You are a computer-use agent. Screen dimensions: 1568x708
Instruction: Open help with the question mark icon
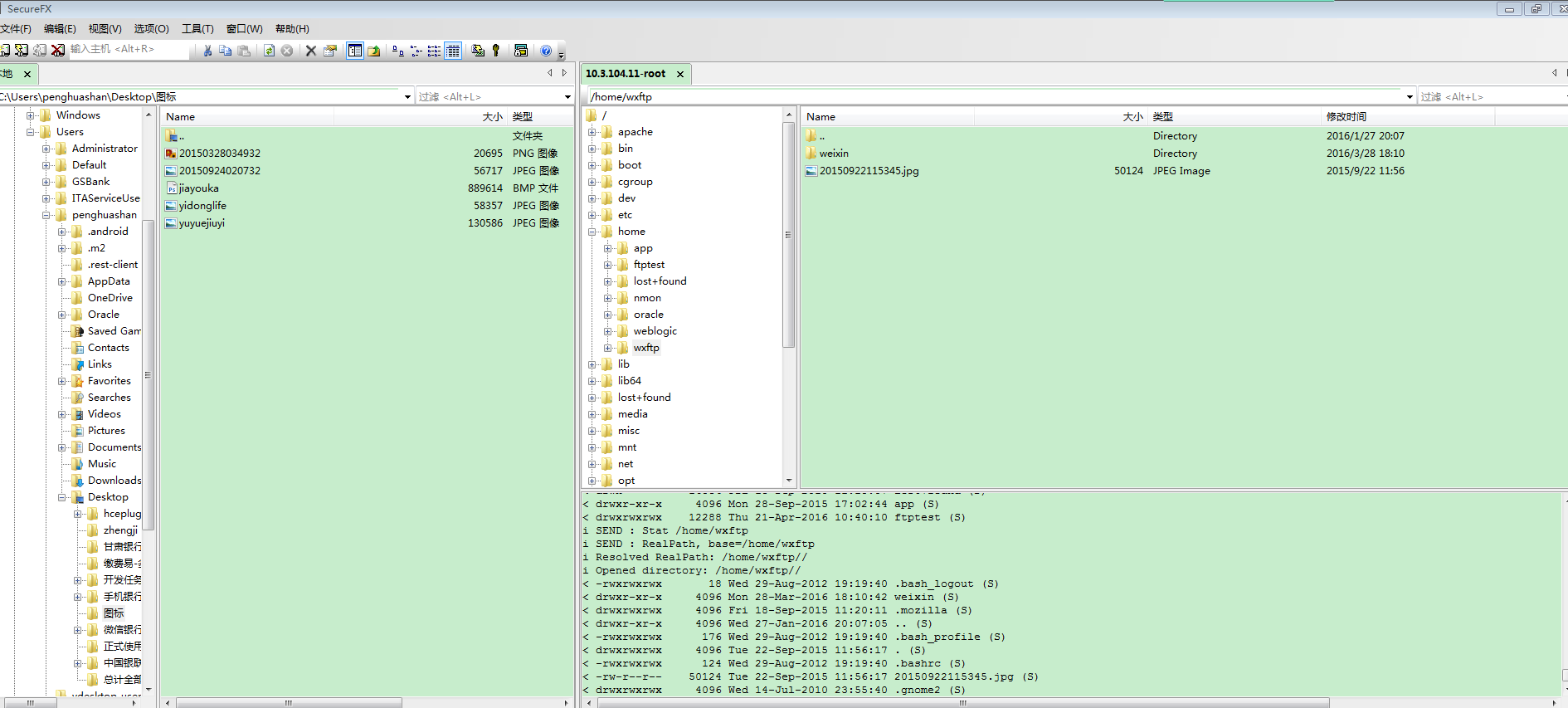point(546,51)
